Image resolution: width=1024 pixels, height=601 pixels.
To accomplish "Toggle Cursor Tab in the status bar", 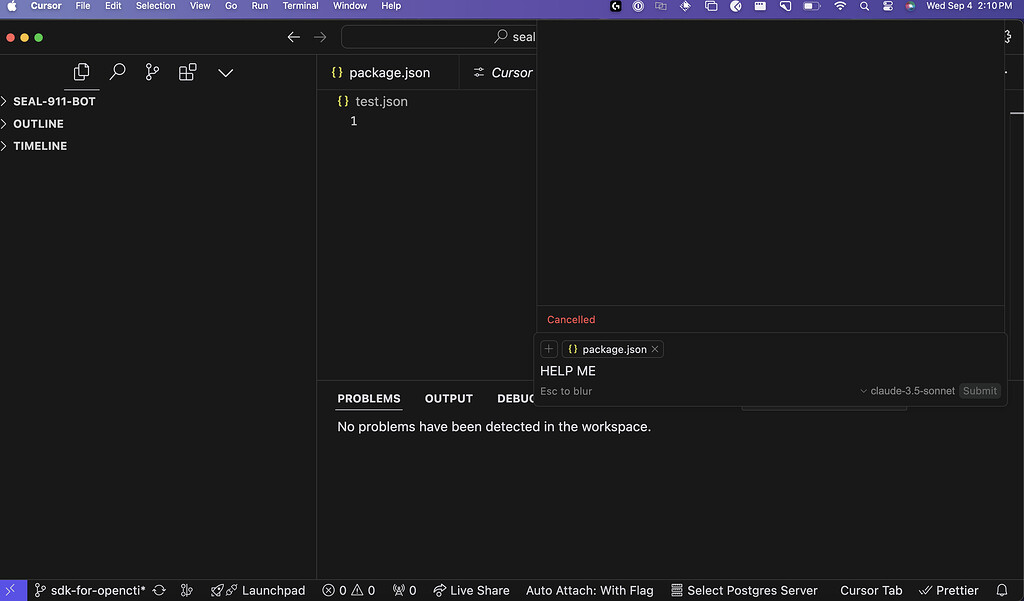I will pos(870,590).
